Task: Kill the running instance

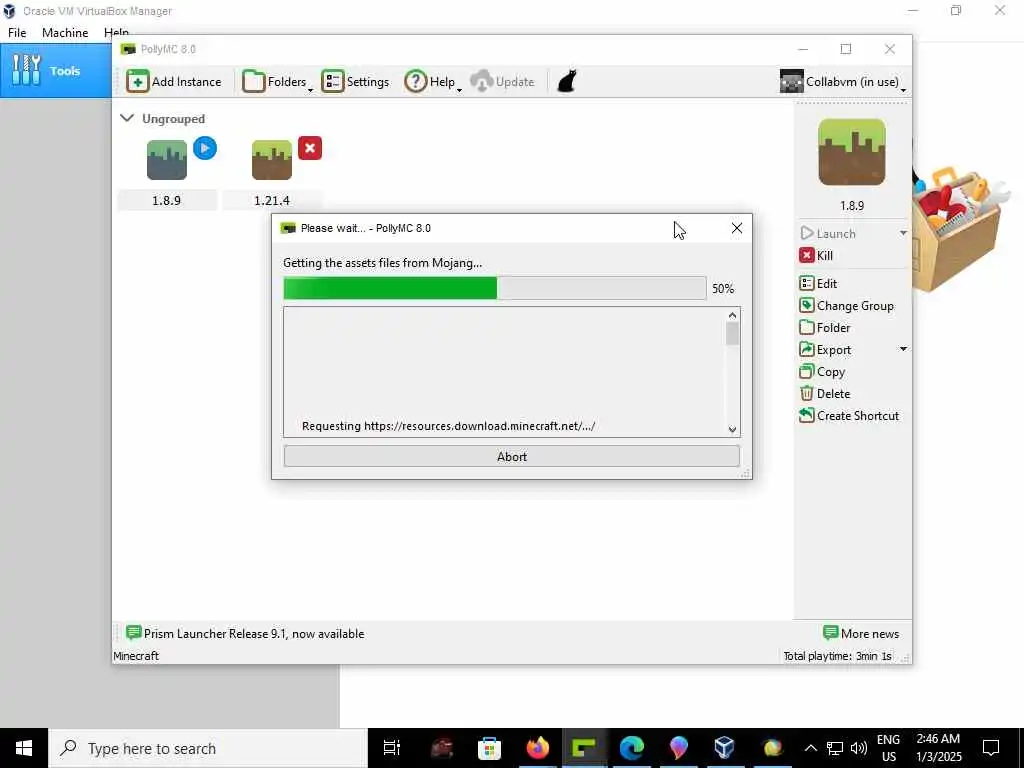Action: pyautogui.click(x=816, y=255)
